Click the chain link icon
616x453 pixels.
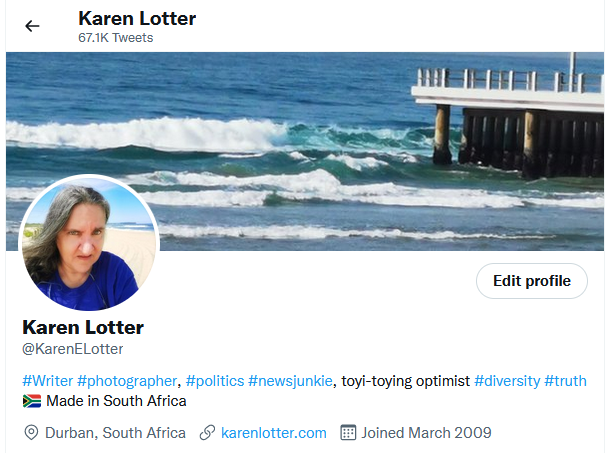click(x=207, y=433)
